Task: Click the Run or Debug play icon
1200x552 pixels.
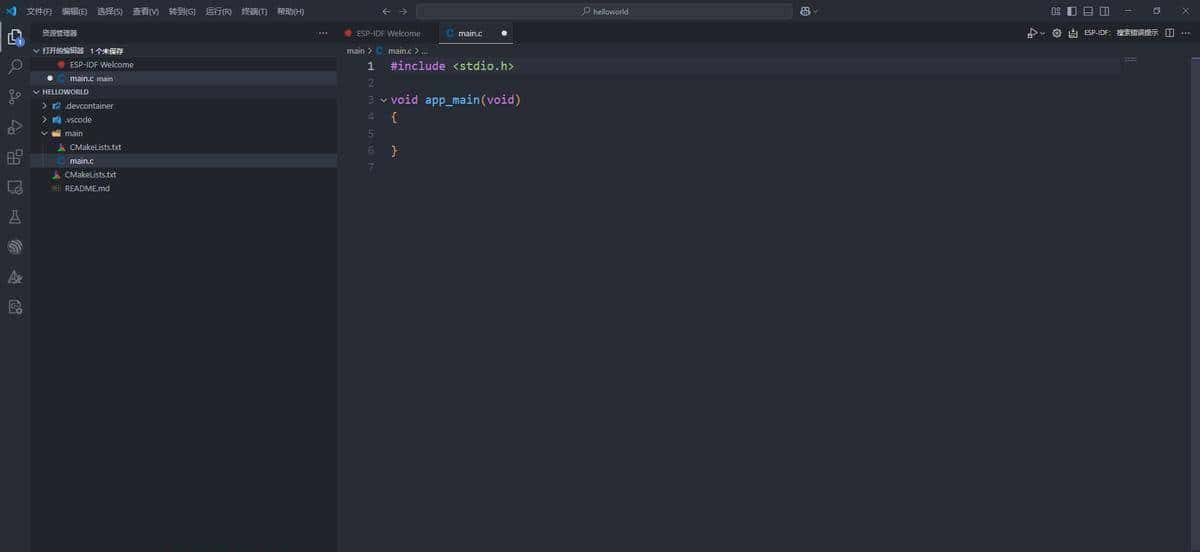Action: [x=1032, y=33]
